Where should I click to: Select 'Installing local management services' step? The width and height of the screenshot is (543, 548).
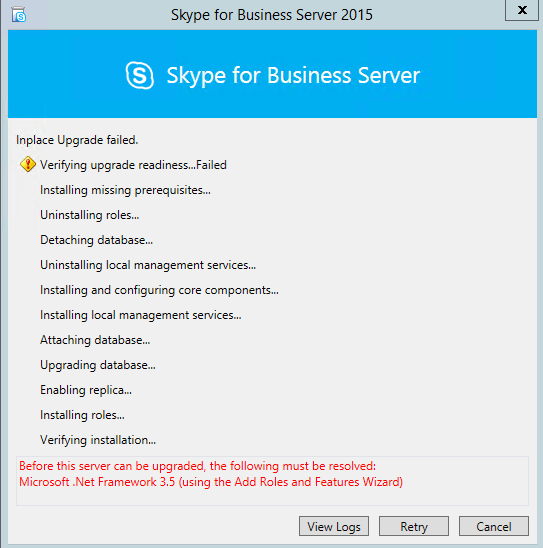(140, 315)
